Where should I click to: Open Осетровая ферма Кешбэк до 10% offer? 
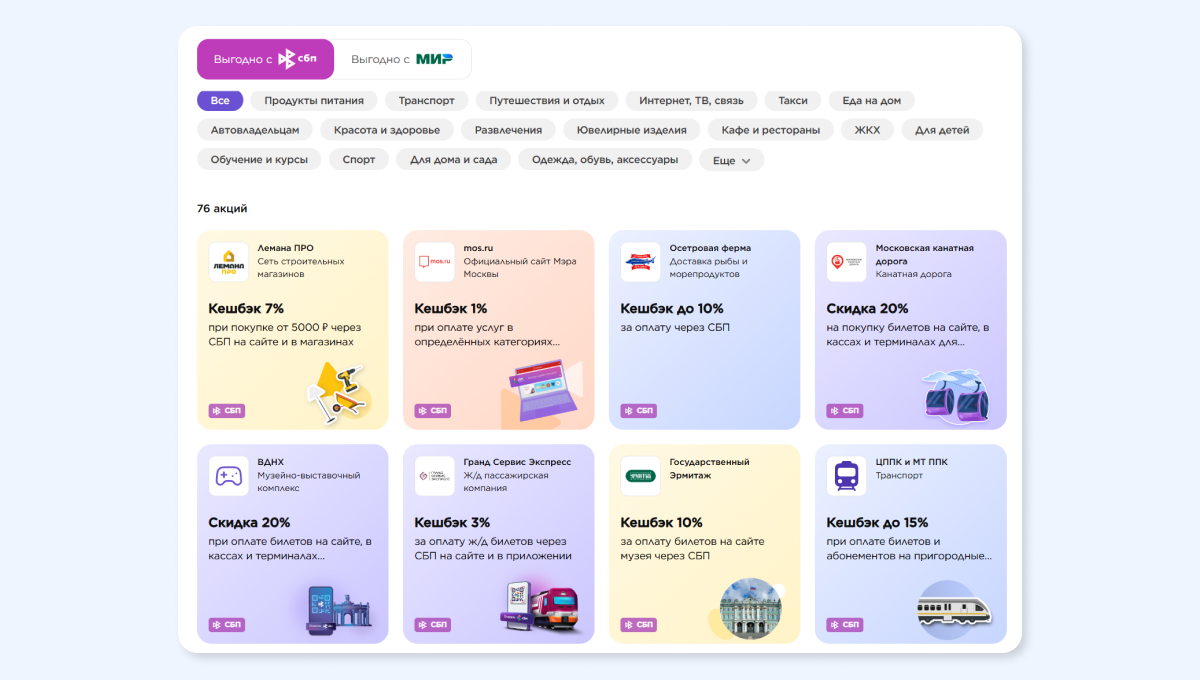705,330
